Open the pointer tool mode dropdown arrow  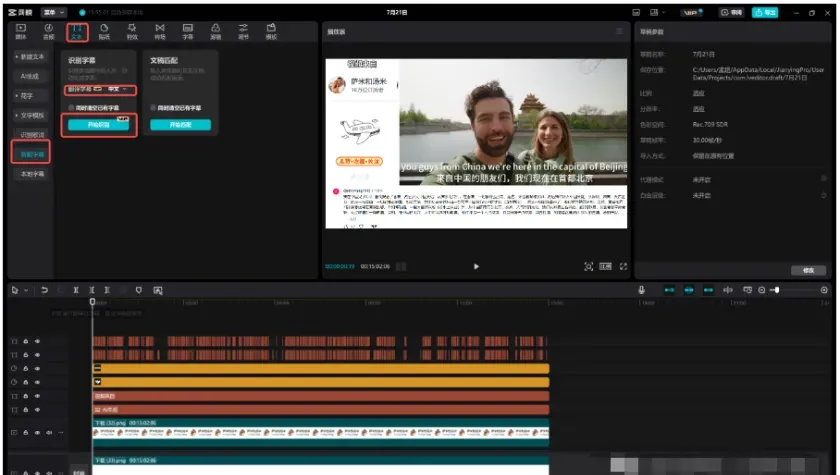(26, 290)
